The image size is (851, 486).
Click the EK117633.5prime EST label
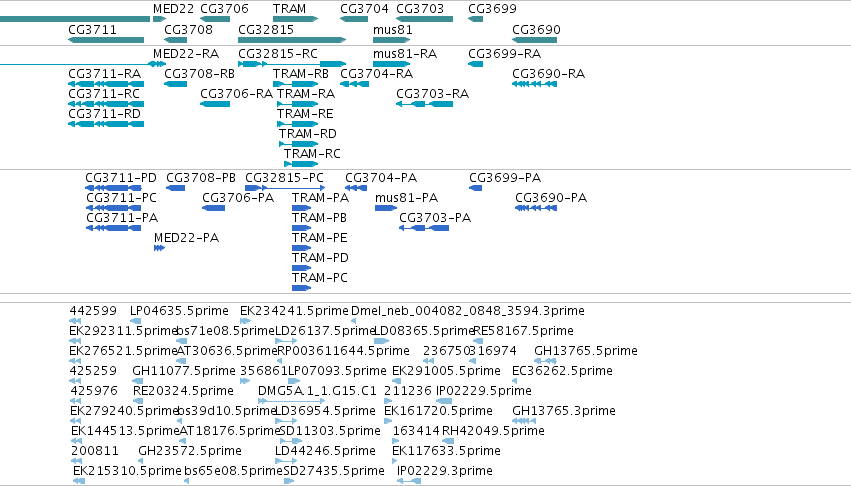pos(446,451)
